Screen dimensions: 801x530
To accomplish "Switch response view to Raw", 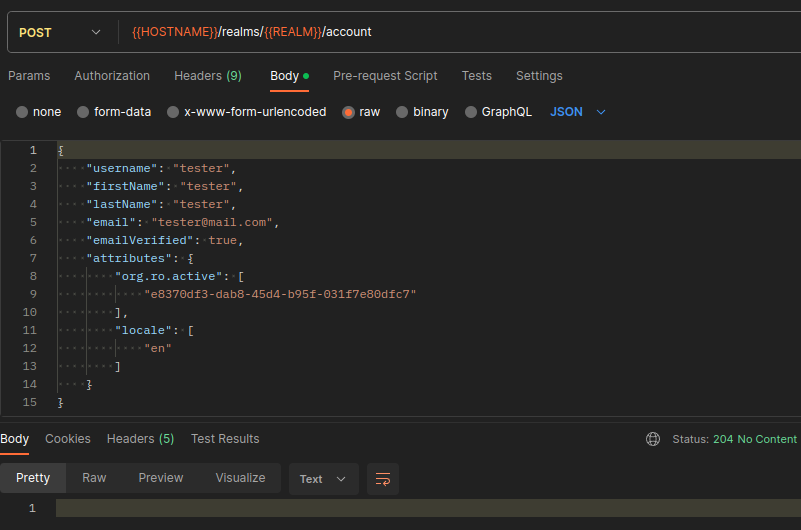I will [x=94, y=478].
